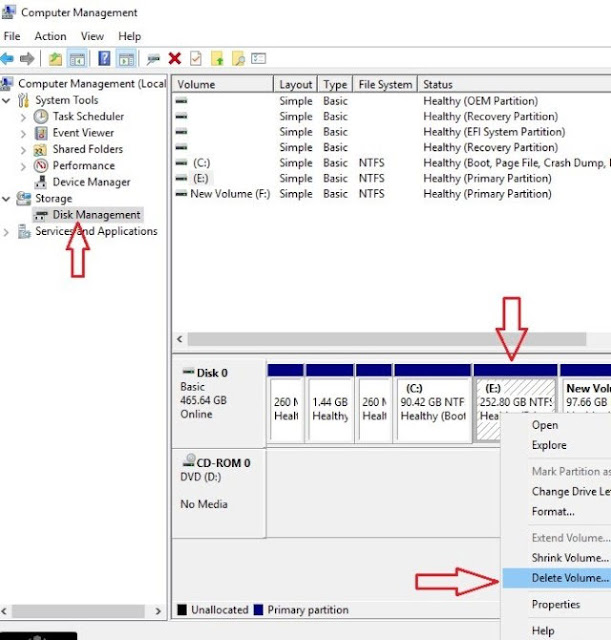Image resolution: width=611 pixels, height=640 pixels.
Task: Click the red X Delete toolbar icon
Action: coord(175,59)
